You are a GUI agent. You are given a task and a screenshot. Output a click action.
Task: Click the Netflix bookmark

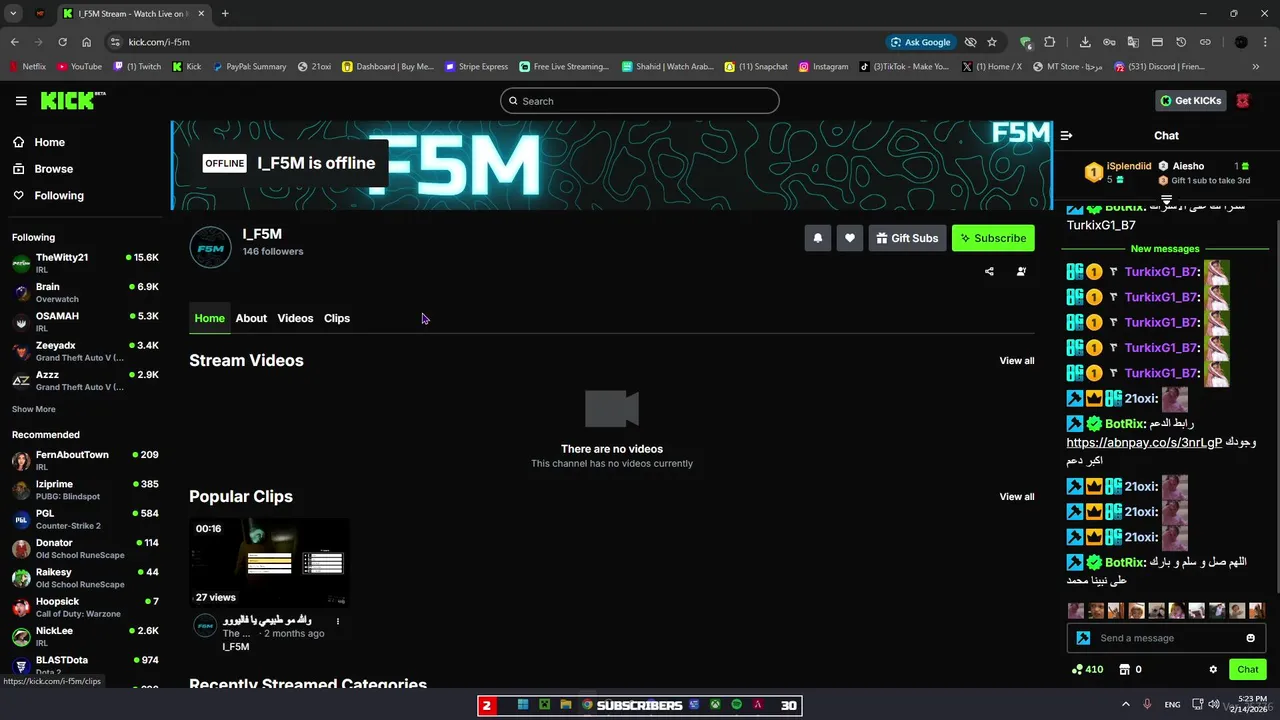click(27, 67)
